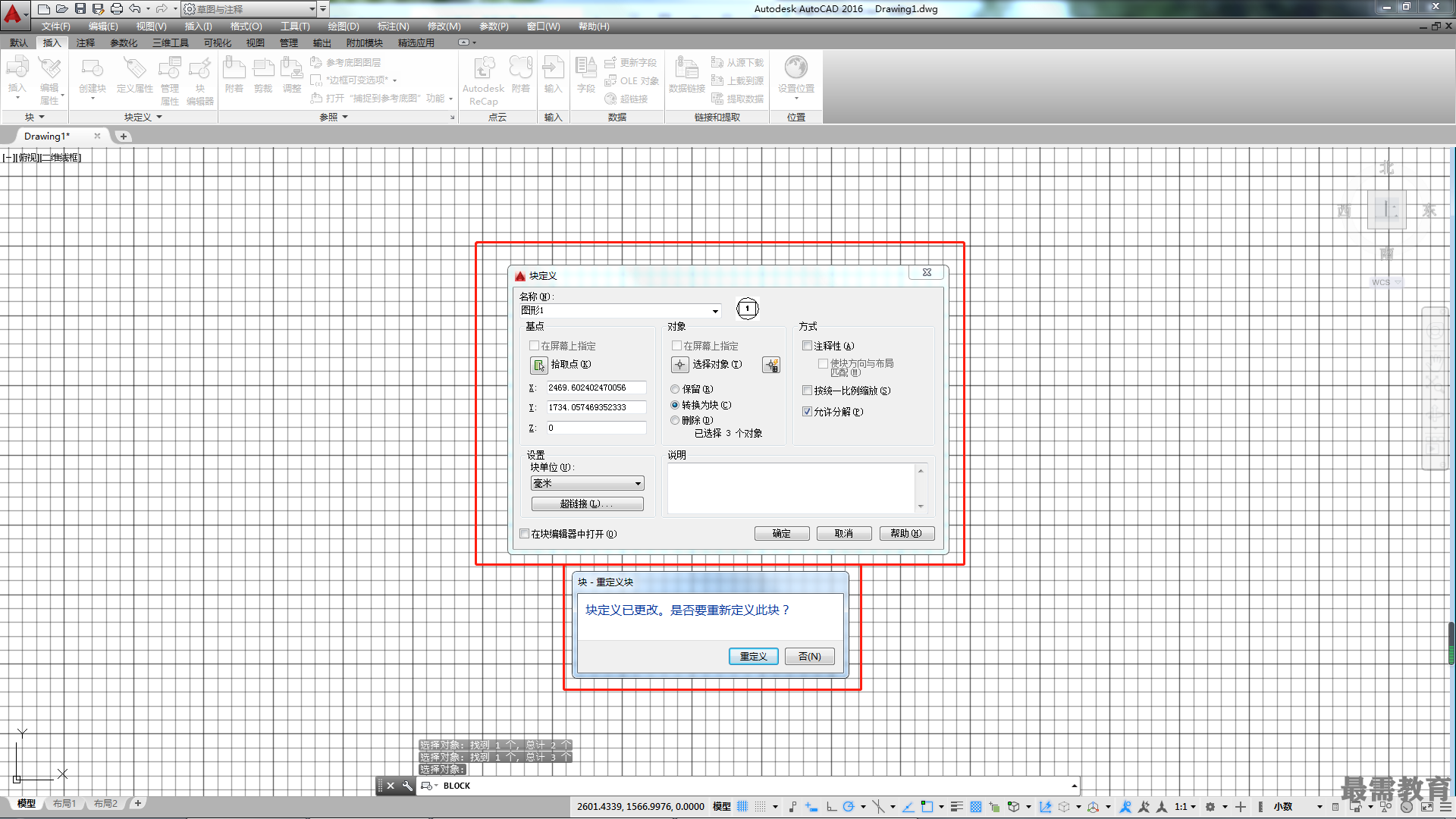Open the 文件(F) menu
This screenshot has width=1456, height=819.
pyautogui.click(x=56, y=27)
